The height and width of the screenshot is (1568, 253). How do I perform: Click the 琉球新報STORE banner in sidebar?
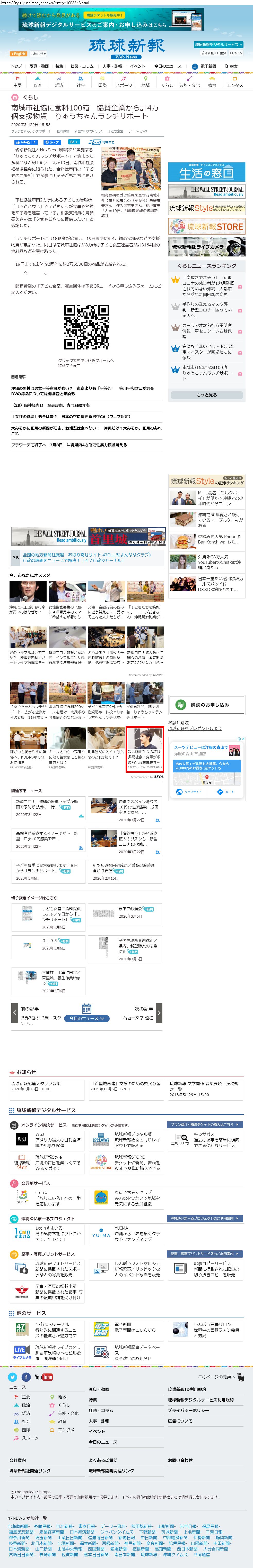[x=207, y=226]
